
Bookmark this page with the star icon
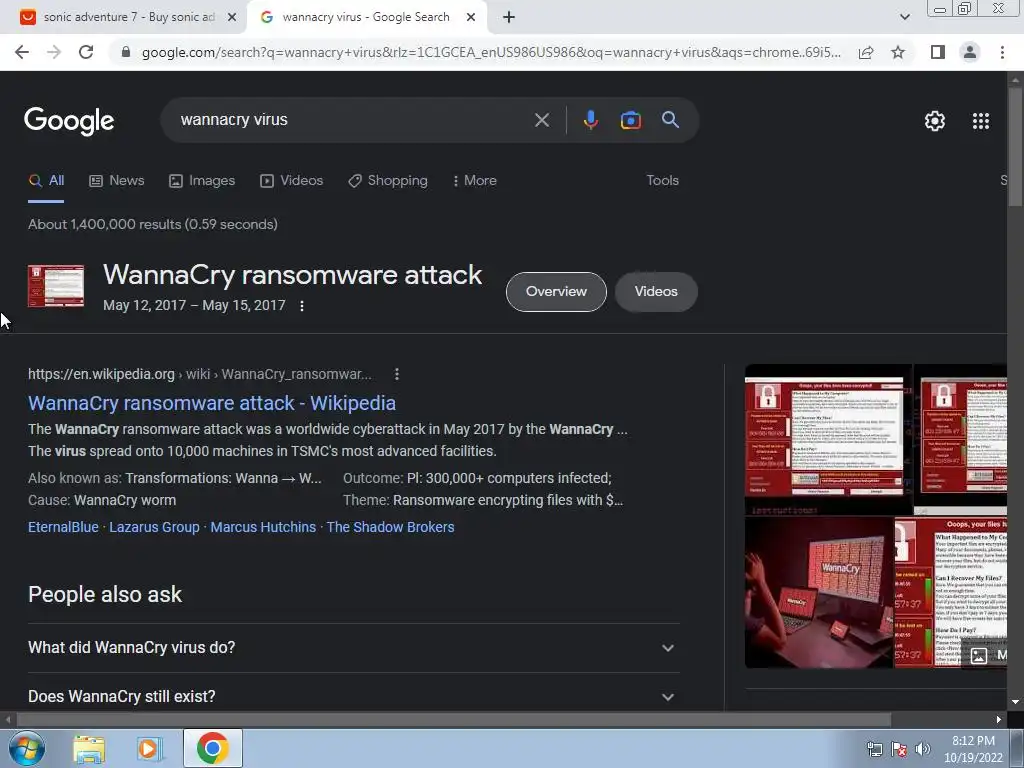(x=898, y=52)
